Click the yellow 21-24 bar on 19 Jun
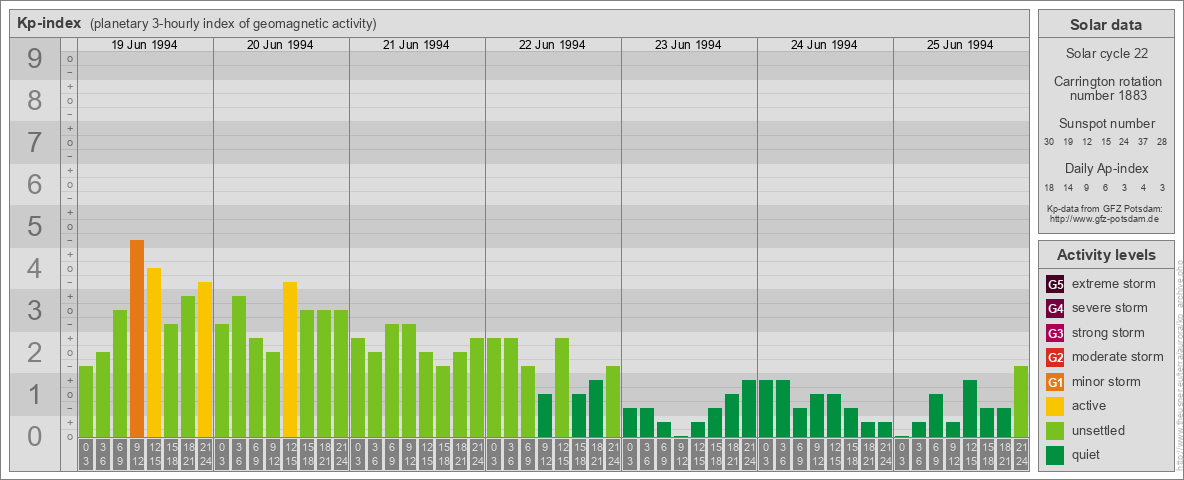The width and height of the screenshot is (1184, 480). click(x=205, y=360)
